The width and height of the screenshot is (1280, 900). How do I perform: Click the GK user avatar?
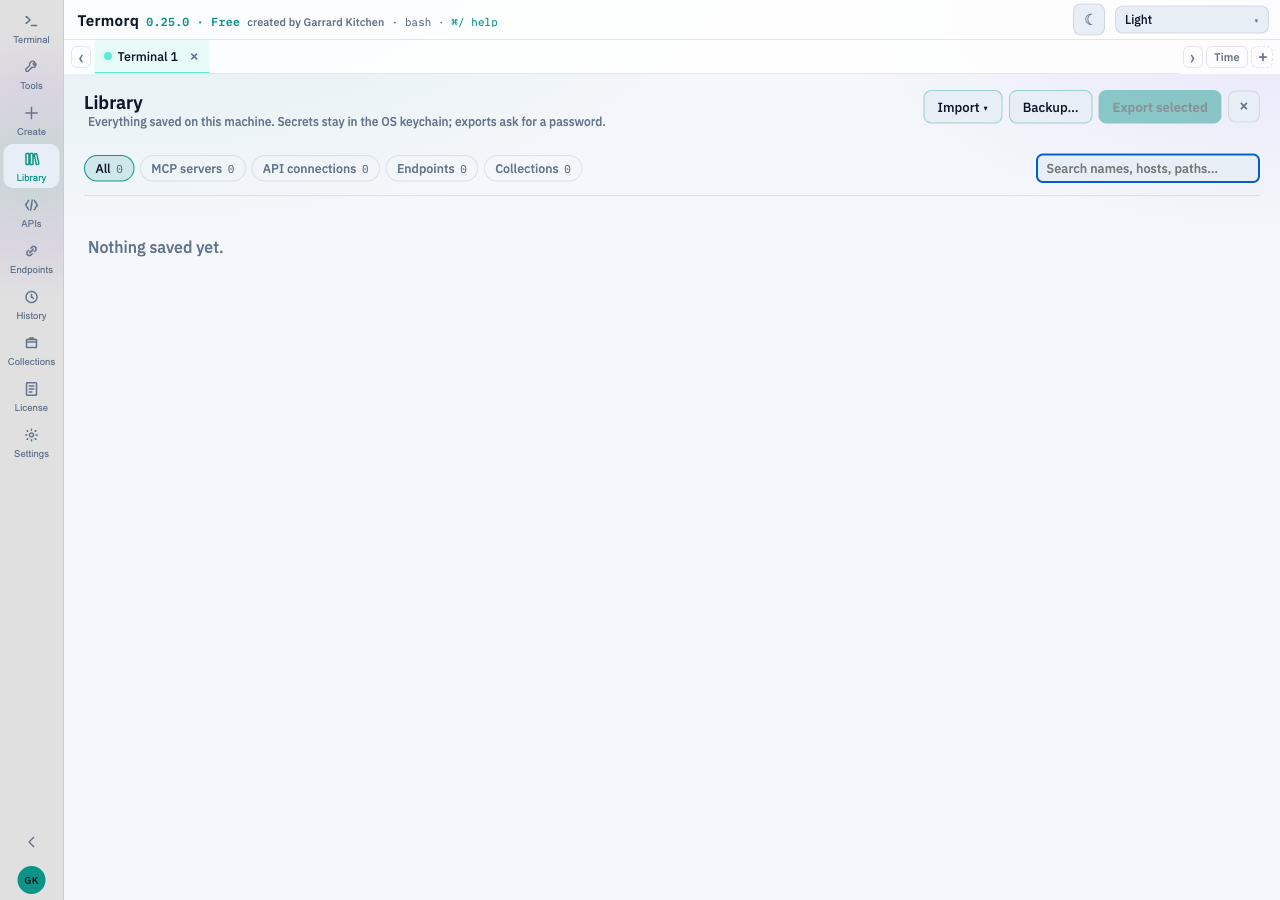(x=31, y=880)
